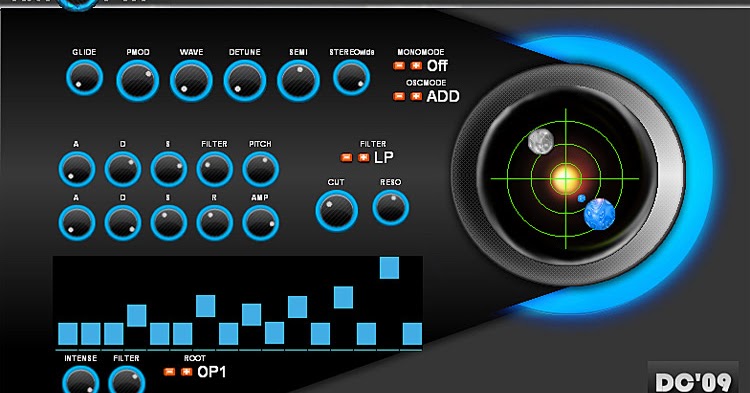Click the first sequencer step block

tap(67, 334)
